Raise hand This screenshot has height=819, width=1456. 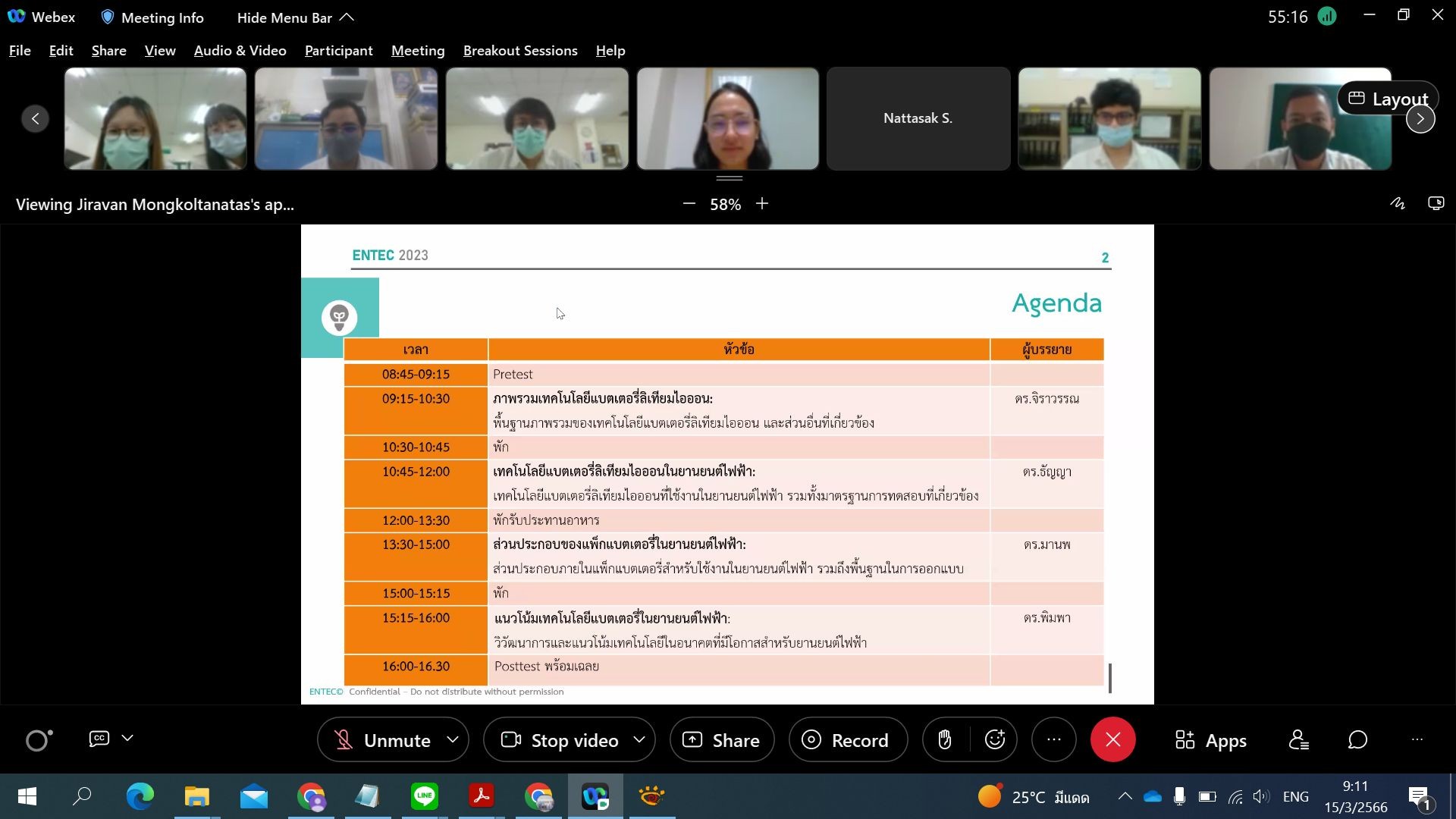945,739
